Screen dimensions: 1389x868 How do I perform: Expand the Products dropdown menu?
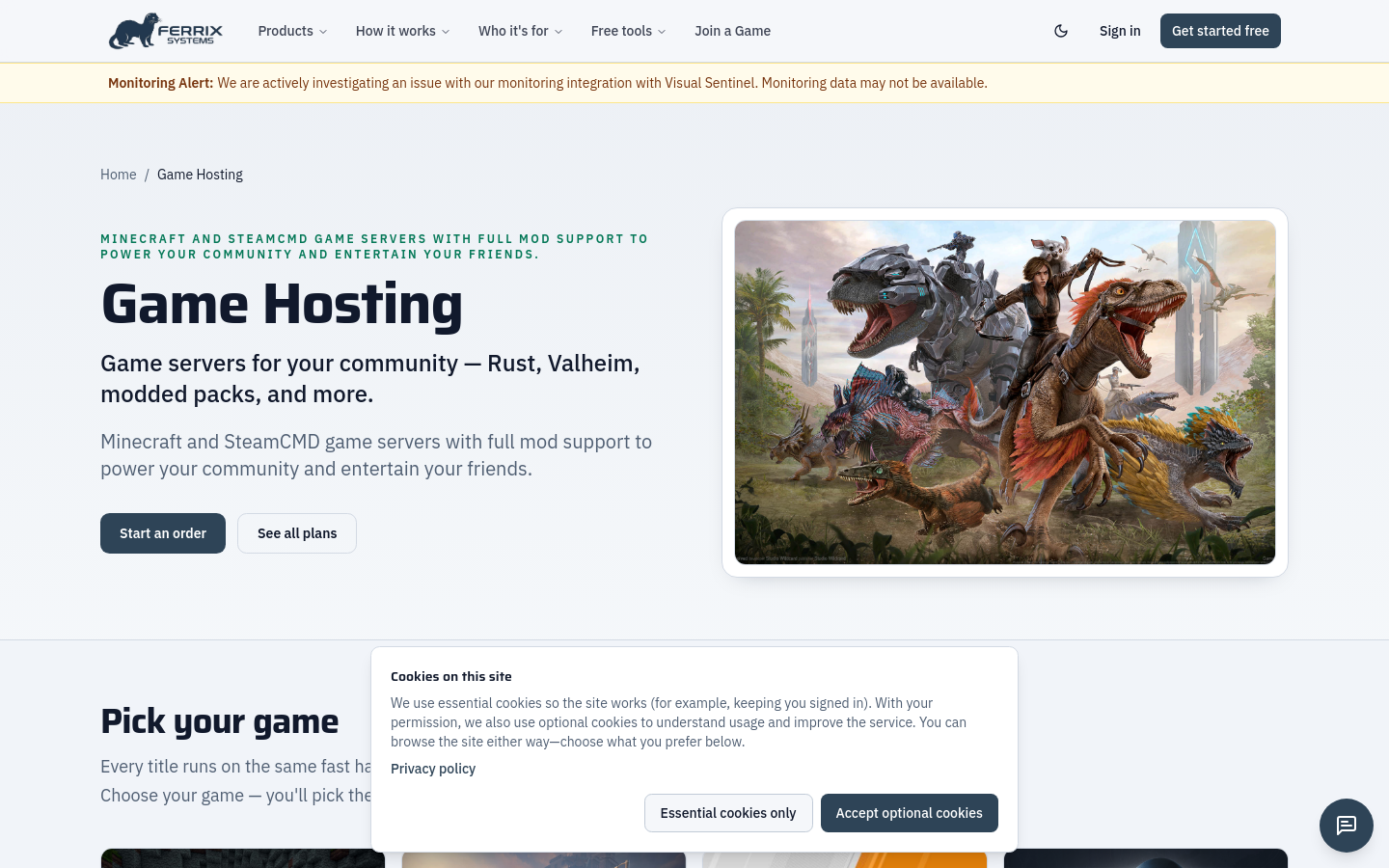coord(292,31)
